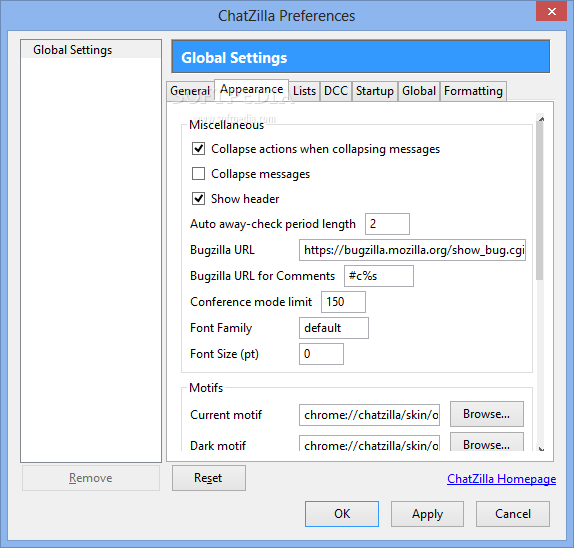Click the Font Family input box
574x548 pixels.
point(334,328)
